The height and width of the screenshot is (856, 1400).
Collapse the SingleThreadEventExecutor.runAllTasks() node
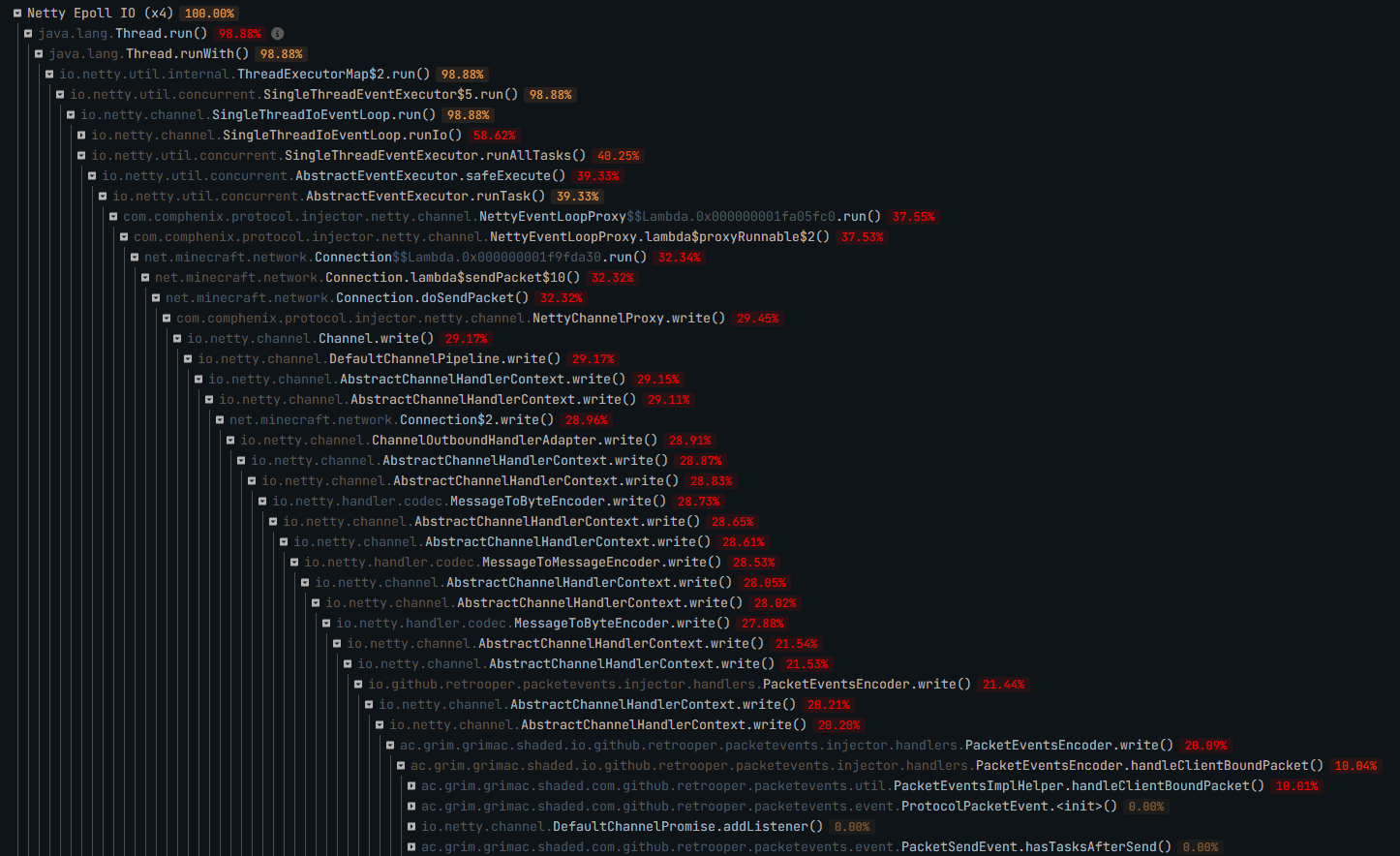pyautogui.click(x=81, y=156)
